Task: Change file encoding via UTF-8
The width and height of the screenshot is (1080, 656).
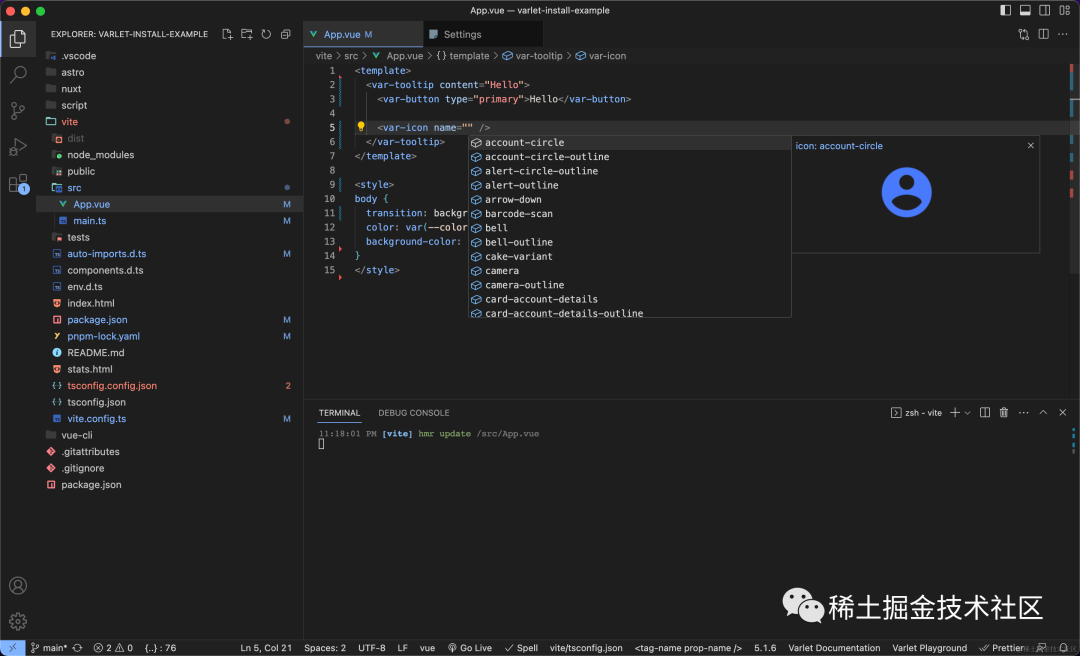Action: [372, 648]
